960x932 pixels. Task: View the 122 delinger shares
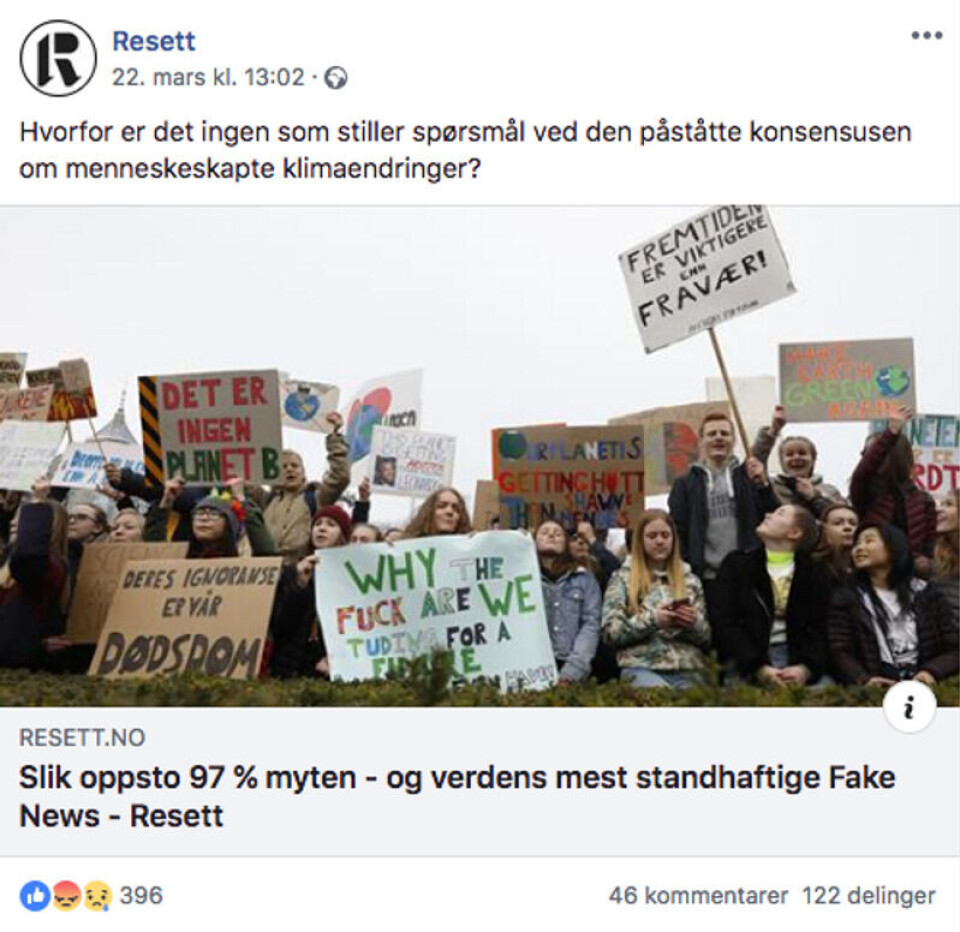point(869,896)
